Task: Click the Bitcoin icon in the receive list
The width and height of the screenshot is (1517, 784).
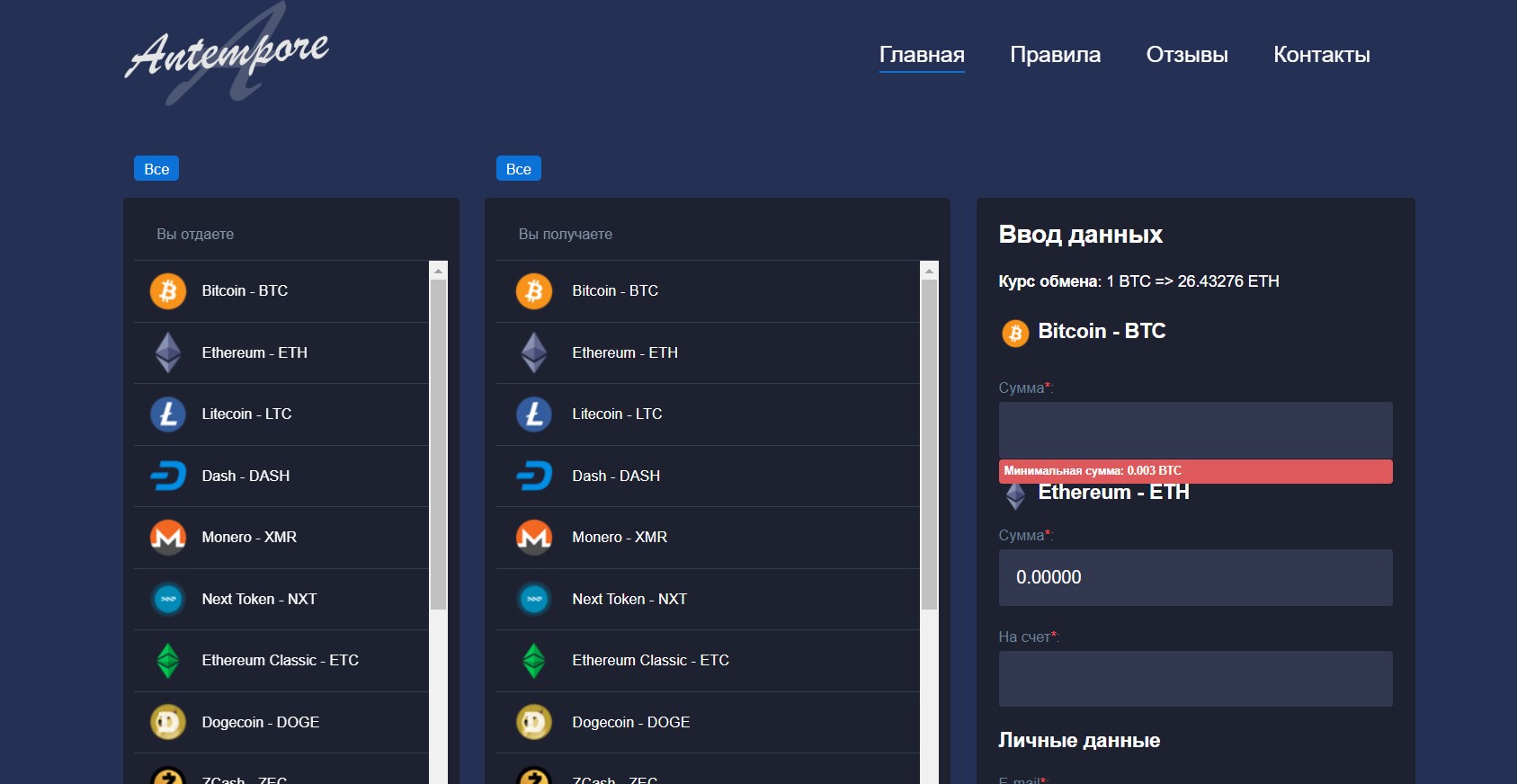Action: click(x=534, y=291)
